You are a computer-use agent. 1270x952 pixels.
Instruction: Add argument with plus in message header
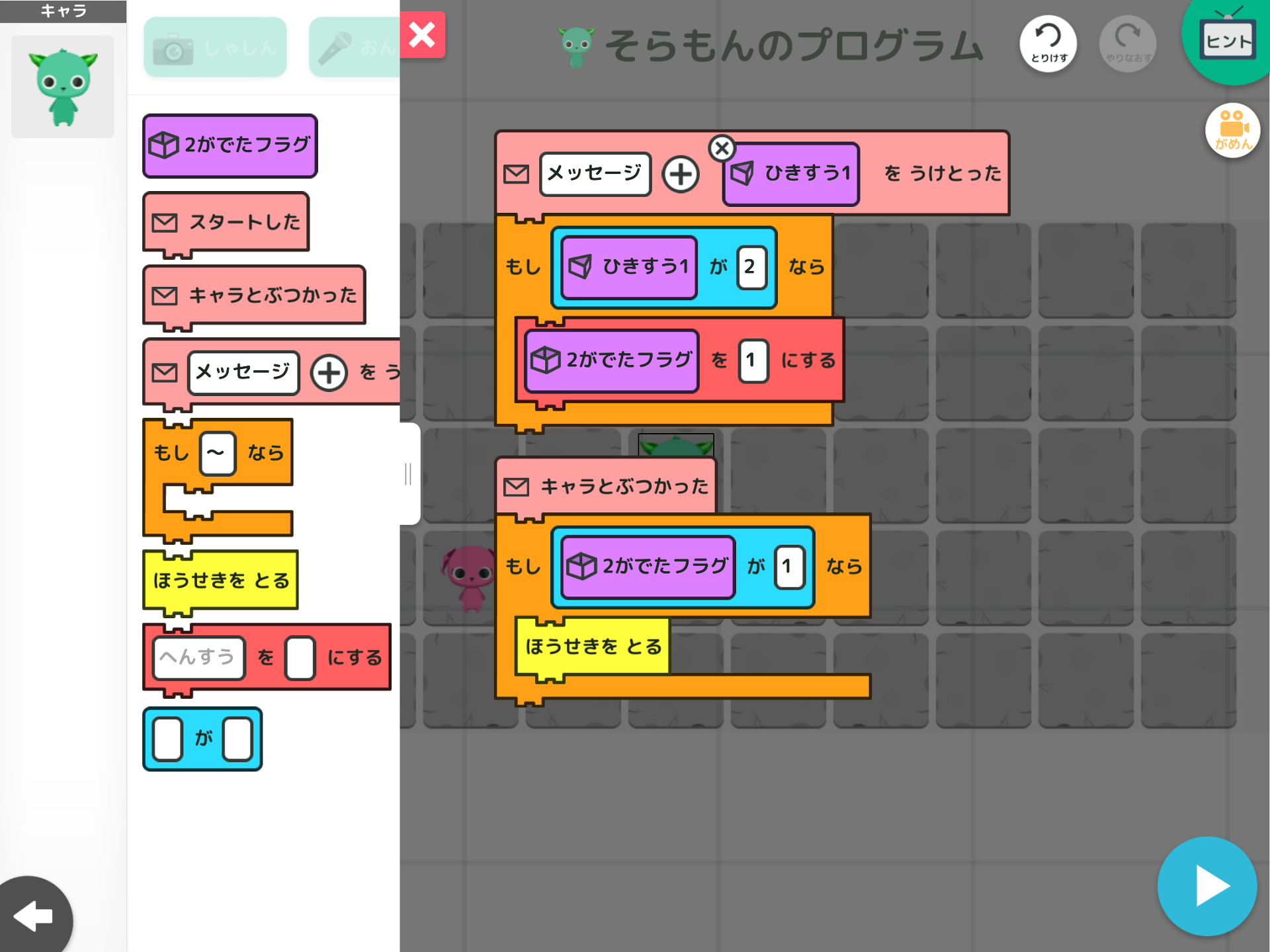[x=681, y=175]
